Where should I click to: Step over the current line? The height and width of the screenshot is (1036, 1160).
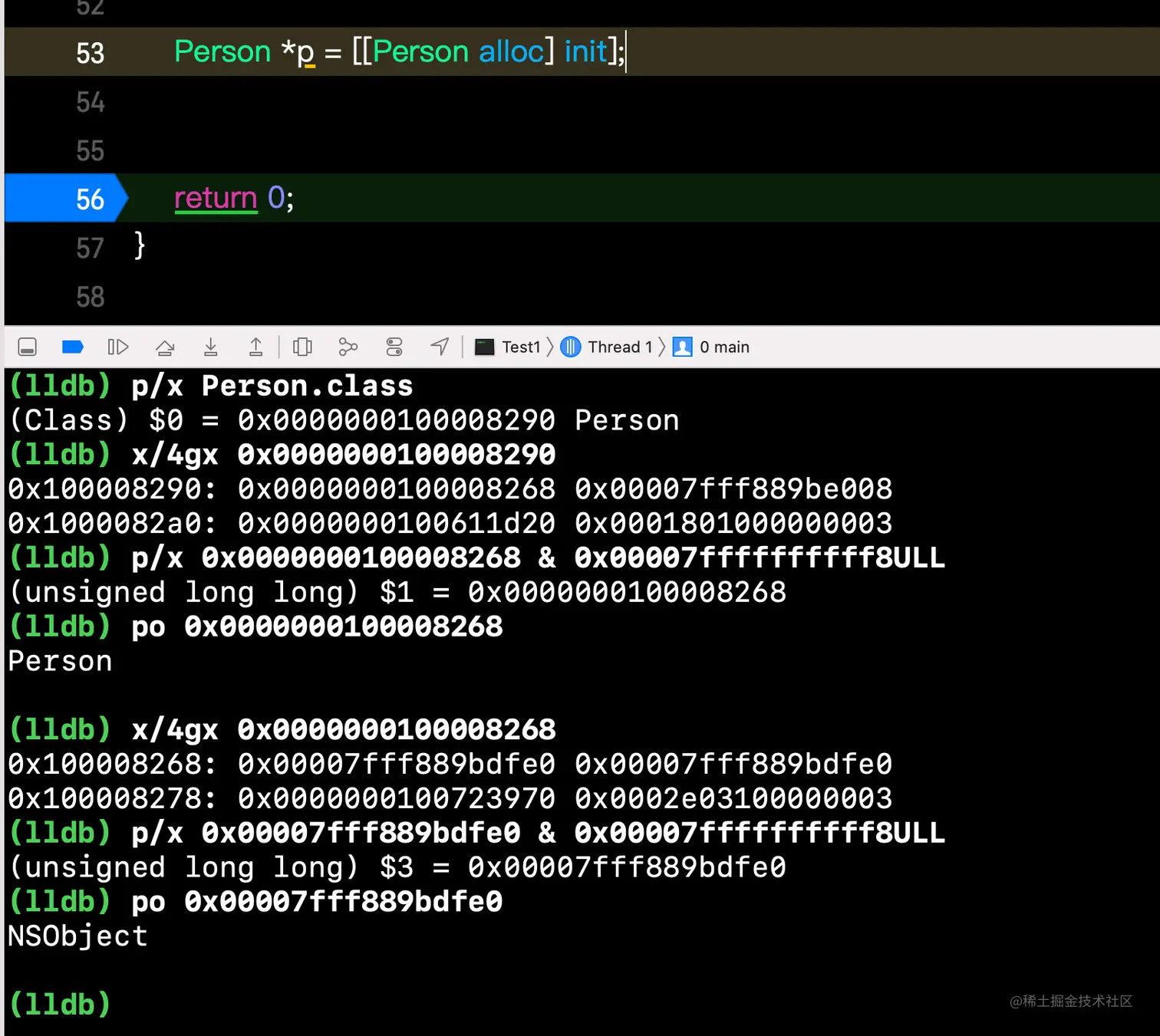pyautogui.click(x=165, y=347)
